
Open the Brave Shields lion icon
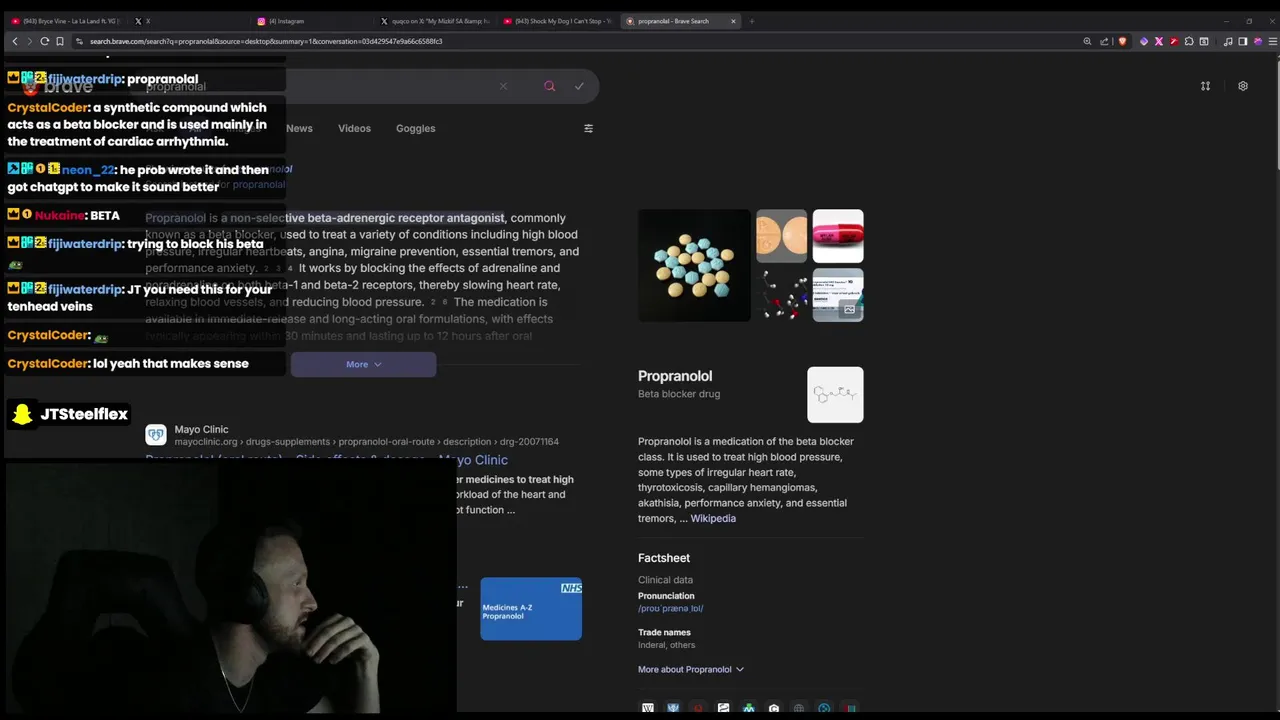tap(1122, 41)
